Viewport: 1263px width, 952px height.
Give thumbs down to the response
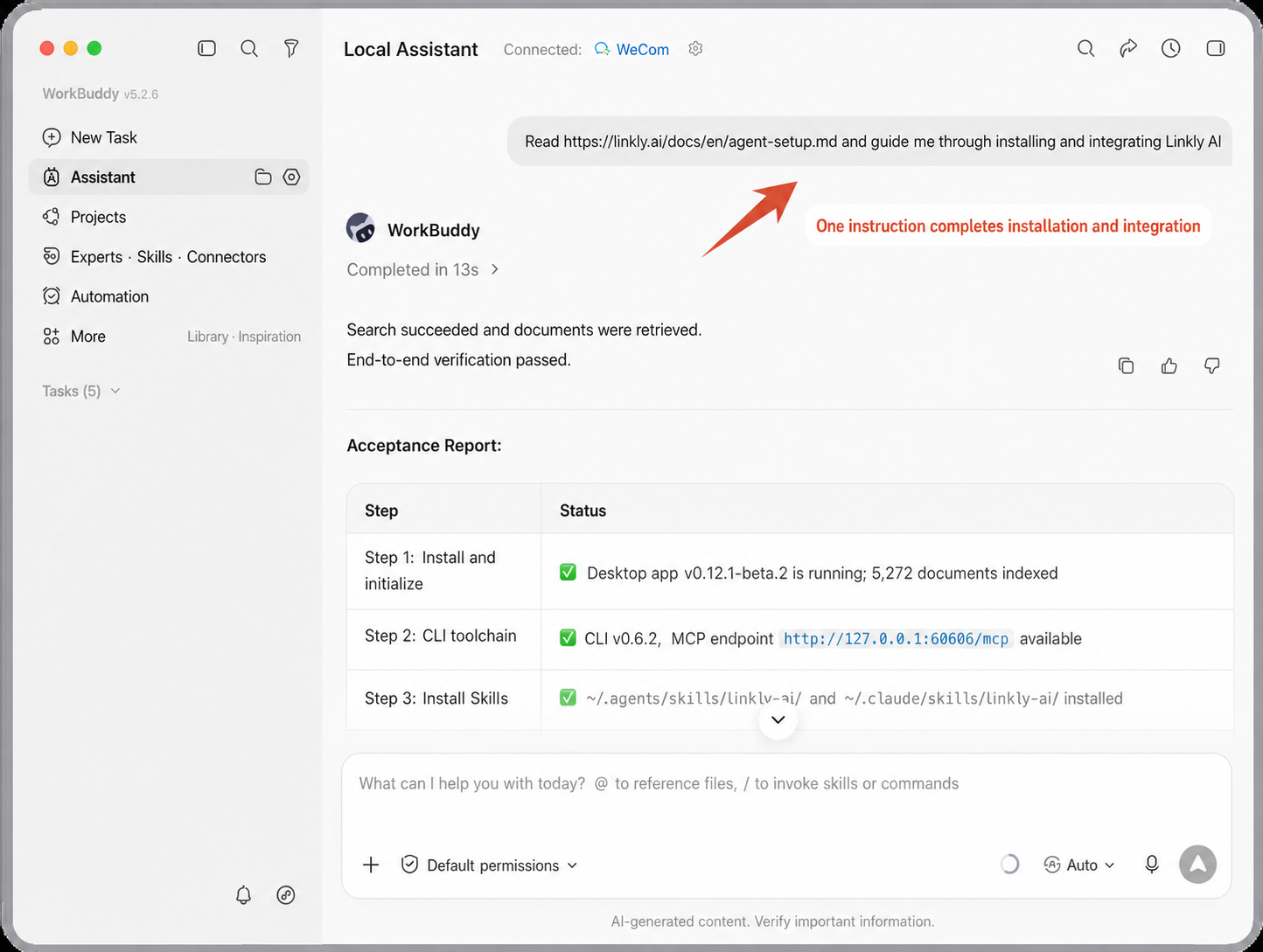click(x=1211, y=366)
